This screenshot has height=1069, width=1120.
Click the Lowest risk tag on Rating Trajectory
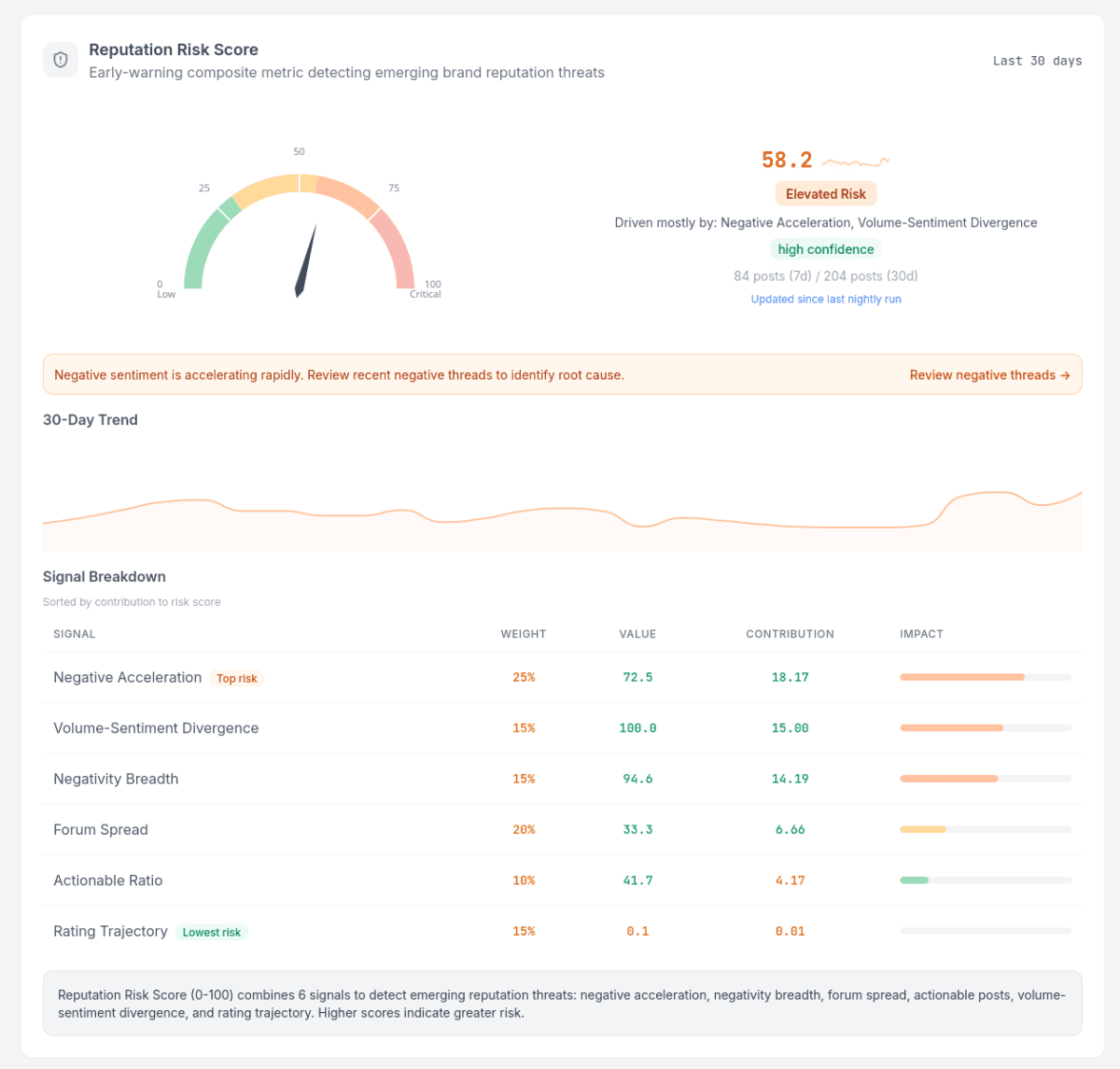[212, 933]
